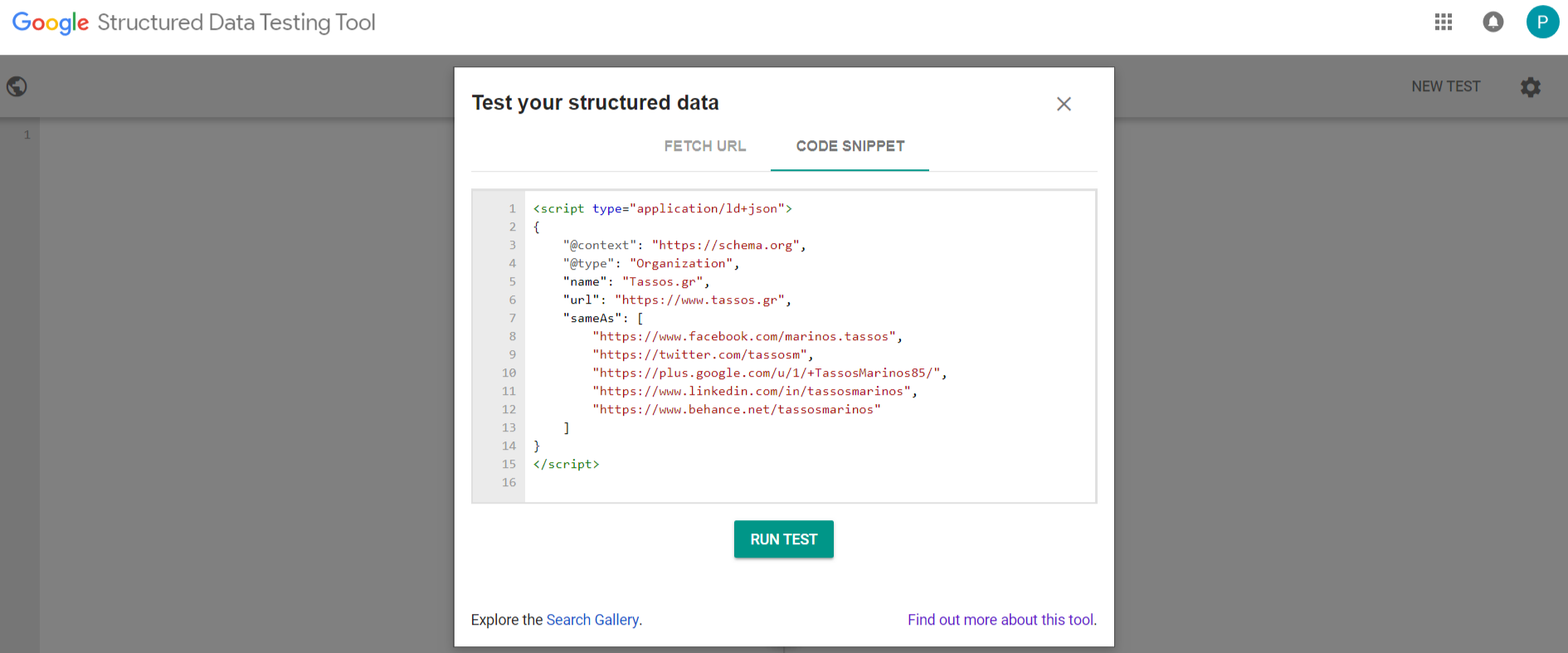Viewport: 1568px width, 653px height.
Task: Open the notifications bell
Action: pyautogui.click(x=1493, y=22)
